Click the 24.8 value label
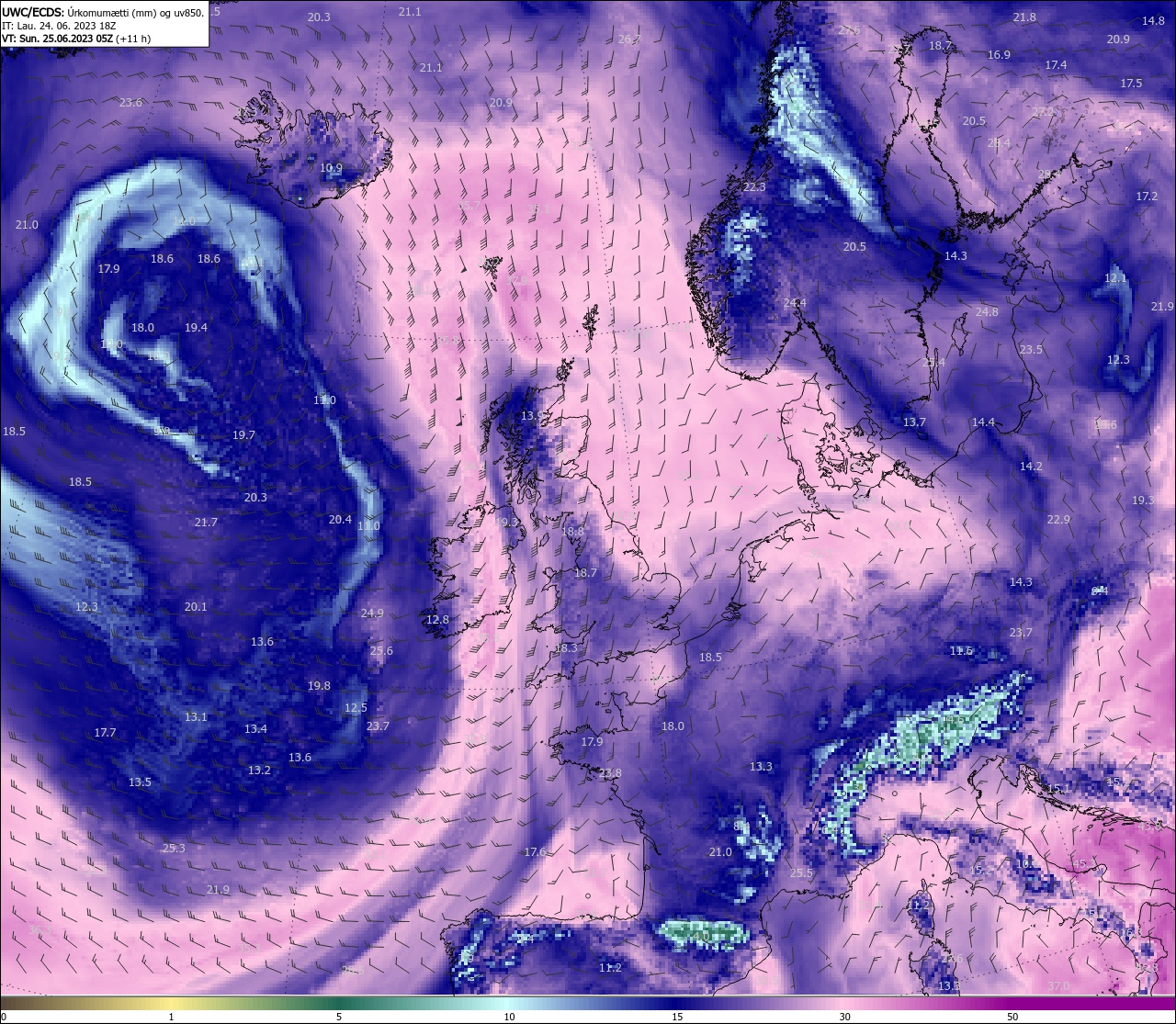Image resolution: width=1176 pixels, height=1024 pixels. pos(987,312)
